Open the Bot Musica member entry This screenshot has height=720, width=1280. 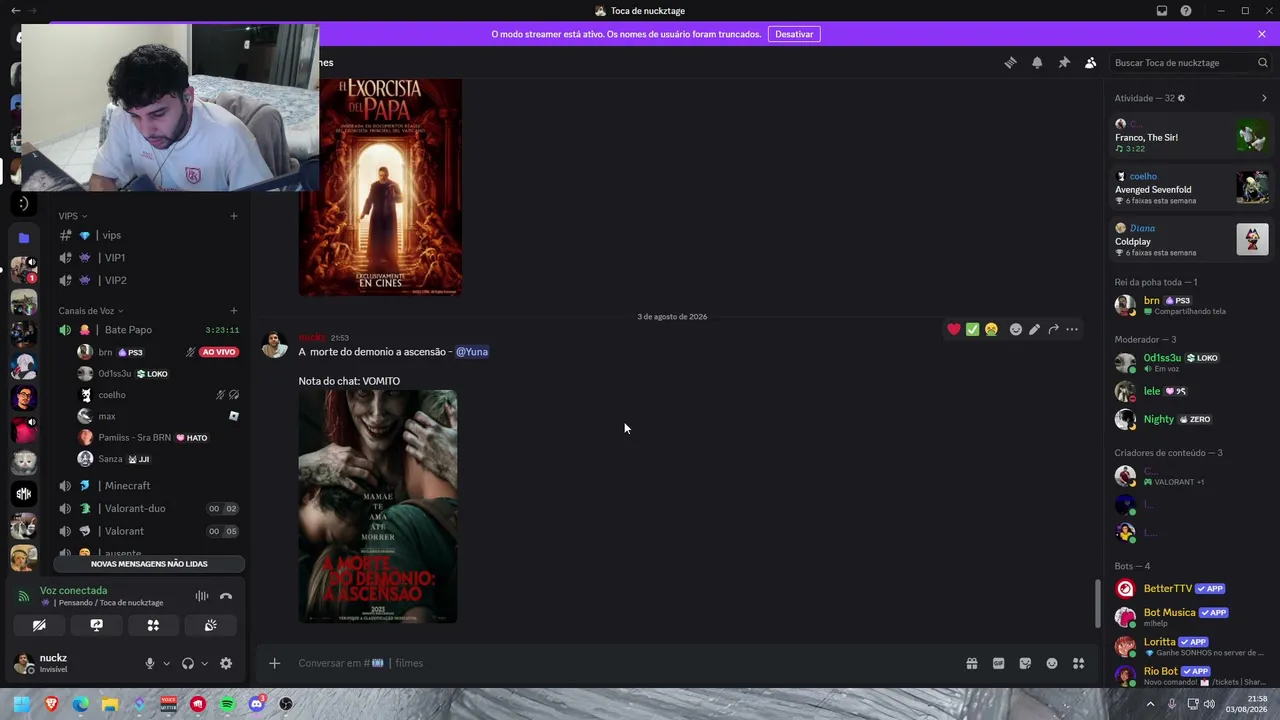coord(1191,616)
